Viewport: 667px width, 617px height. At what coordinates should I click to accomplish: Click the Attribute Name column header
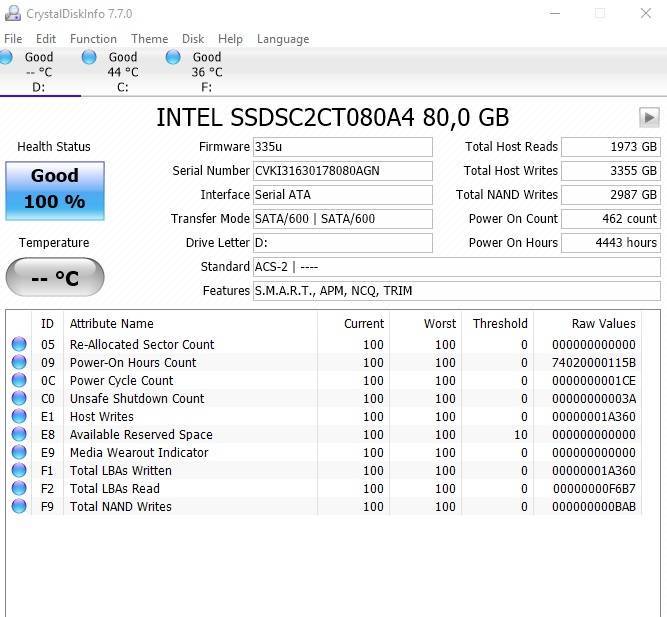111,323
